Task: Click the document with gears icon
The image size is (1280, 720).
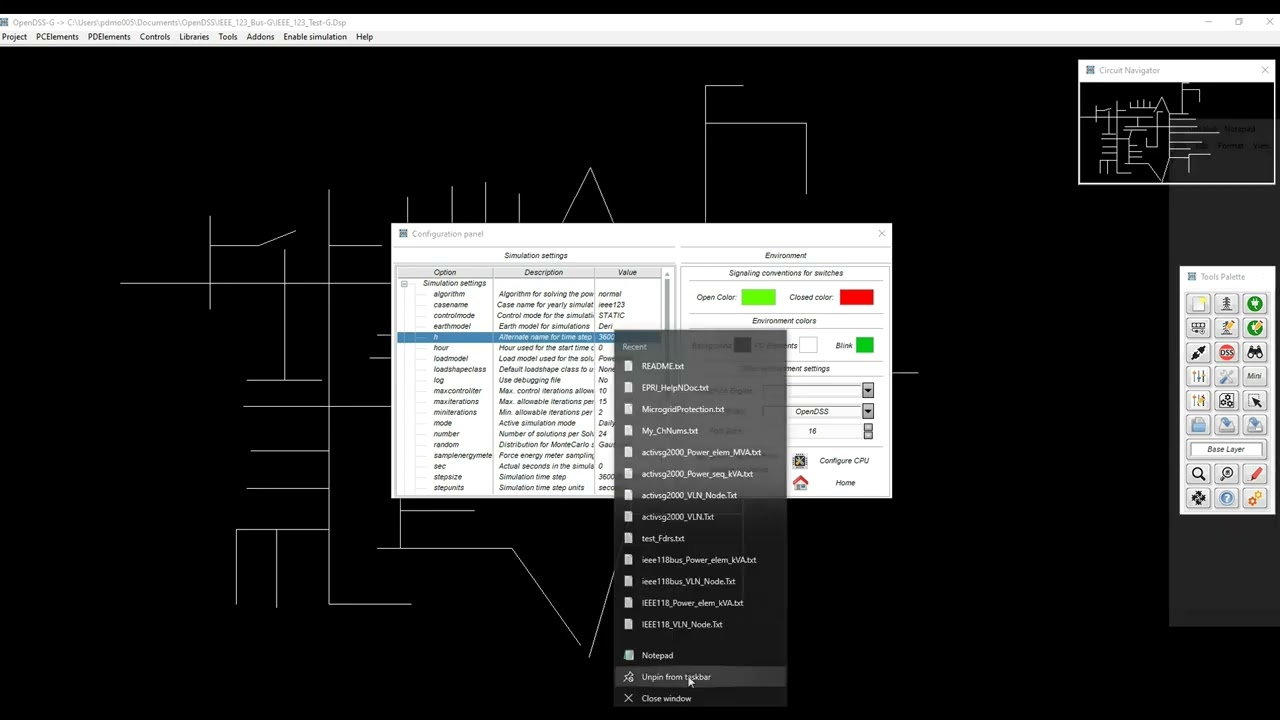Action: (x=1226, y=401)
